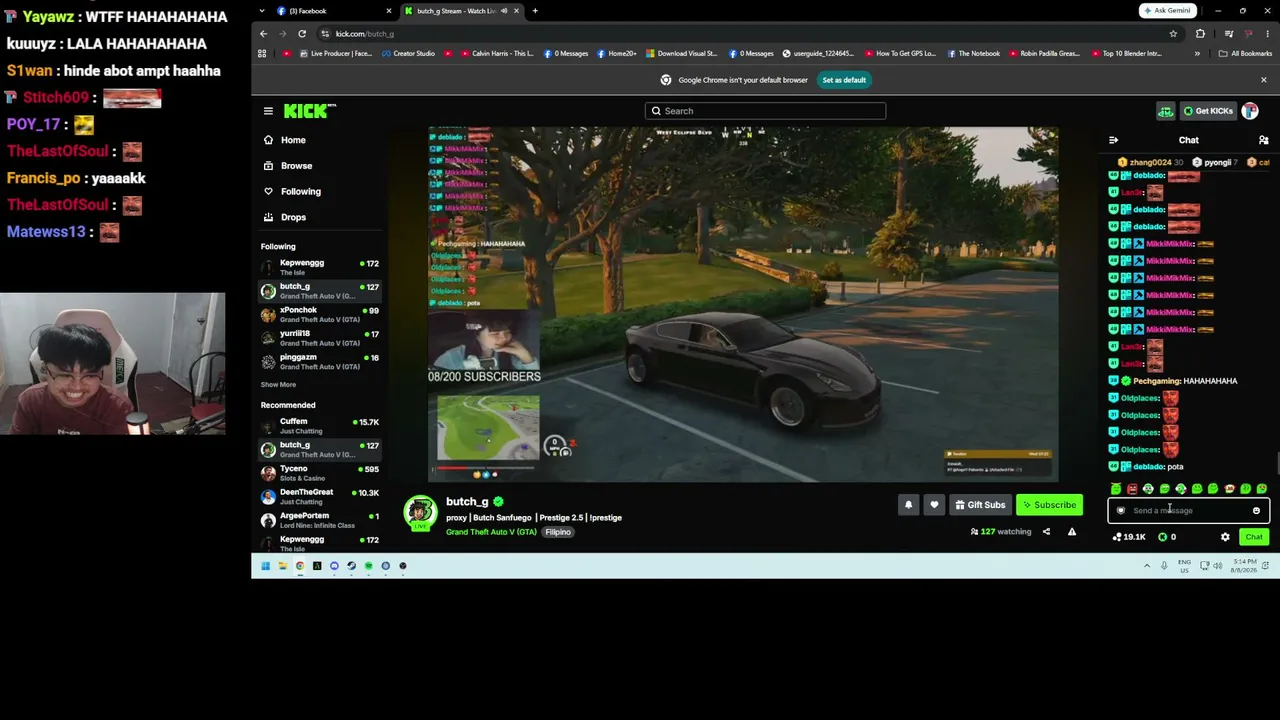Share the stream via share icon
This screenshot has width=1280, height=720.
pyautogui.click(x=1046, y=532)
